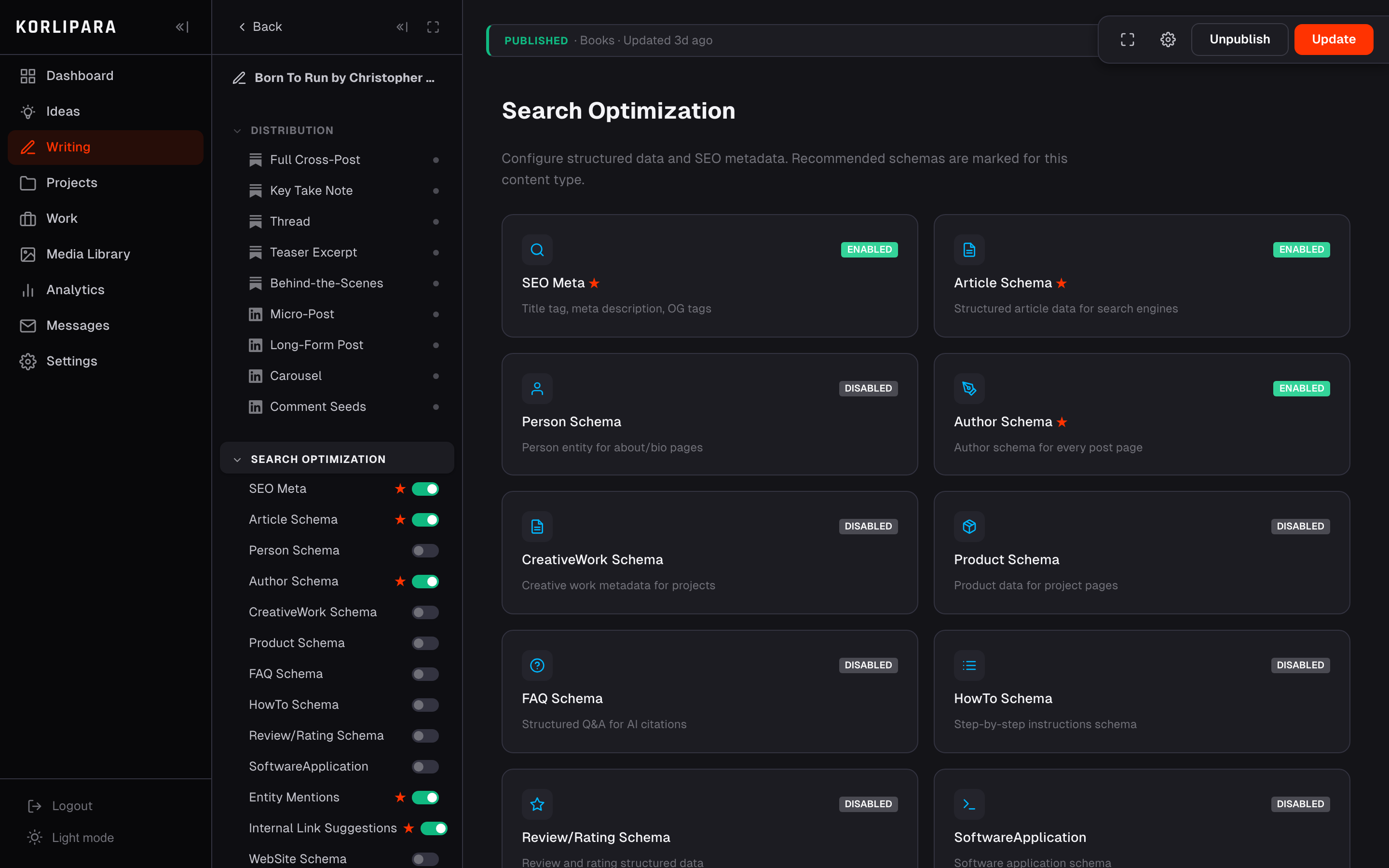
Task: Collapse the main Korlipara sidebar
Action: [x=182, y=27]
